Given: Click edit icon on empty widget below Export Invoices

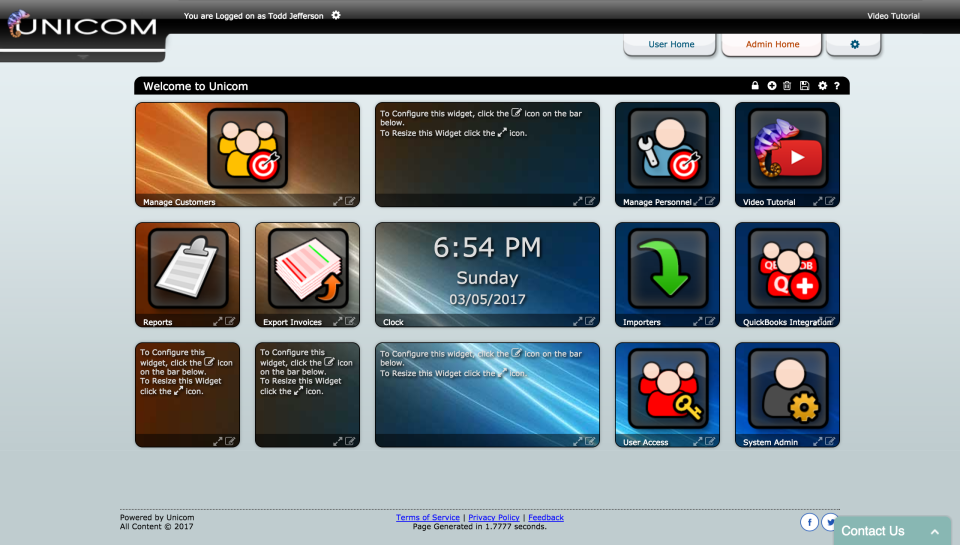Looking at the screenshot, I should [350, 441].
